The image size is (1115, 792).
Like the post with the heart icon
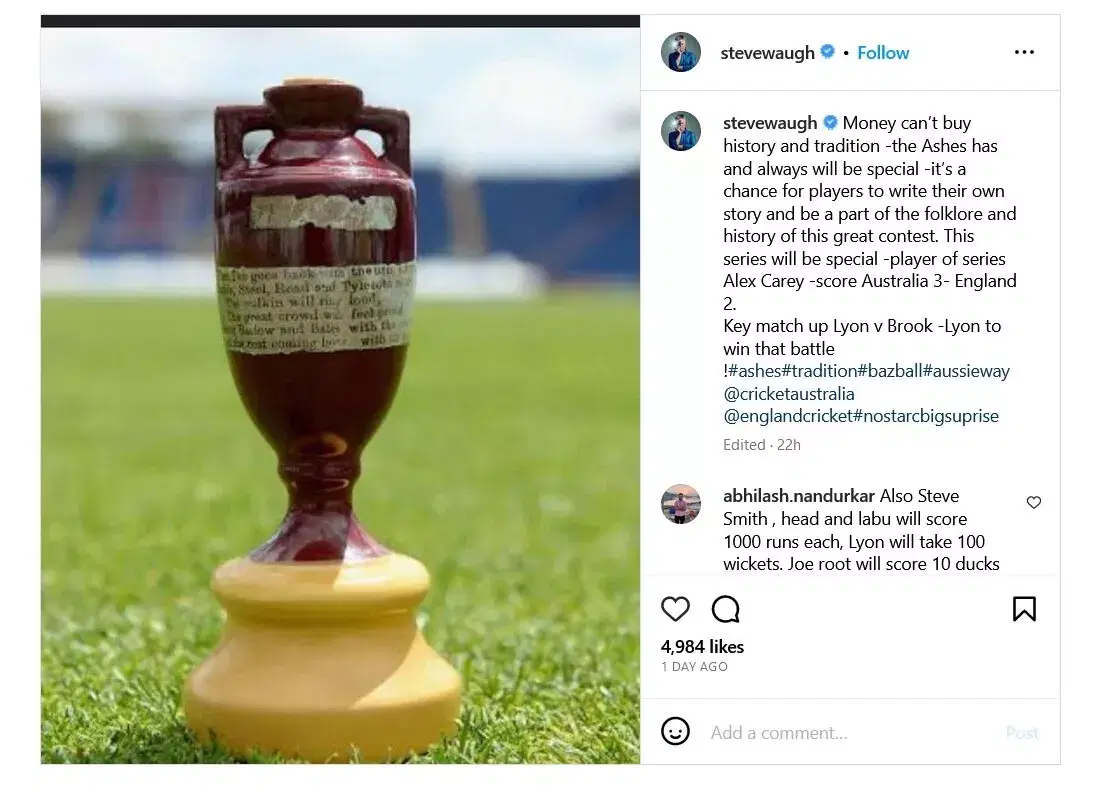pos(675,609)
